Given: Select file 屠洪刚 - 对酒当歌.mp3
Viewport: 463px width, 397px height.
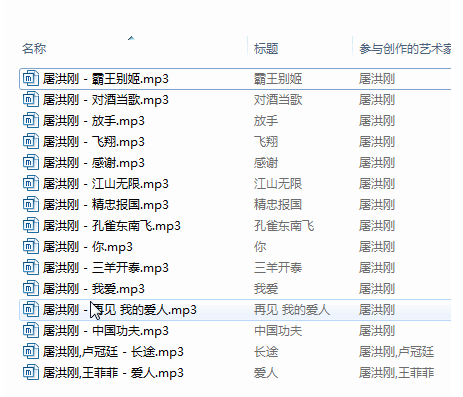Looking at the screenshot, I should (106, 100).
